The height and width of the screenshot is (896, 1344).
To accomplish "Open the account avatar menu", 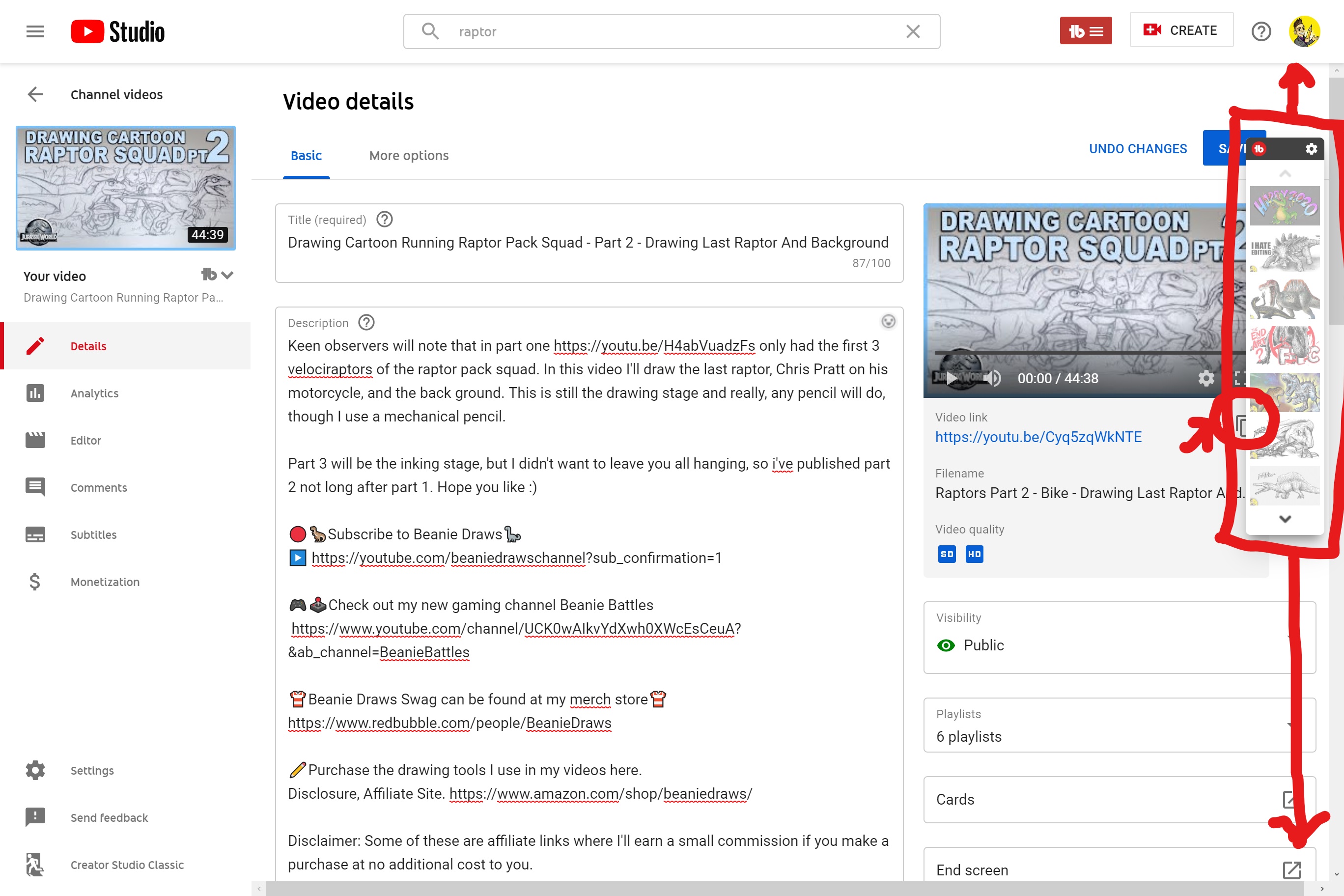I will click(x=1304, y=31).
